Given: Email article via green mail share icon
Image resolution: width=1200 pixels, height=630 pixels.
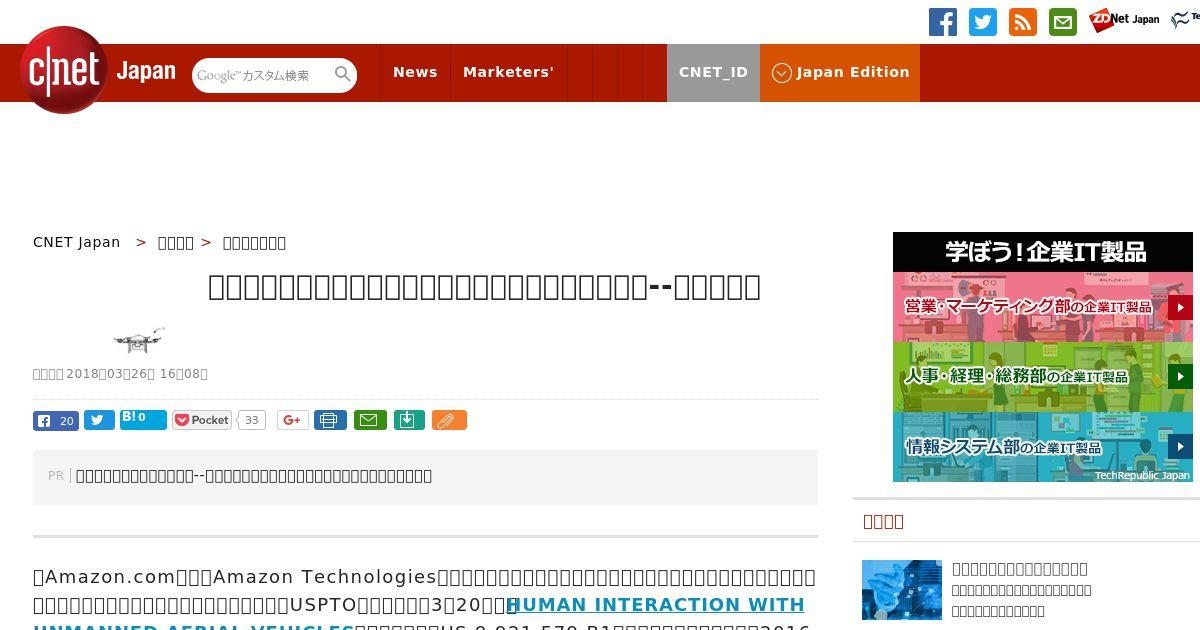Looking at the screenshot, I should point(370,420).
